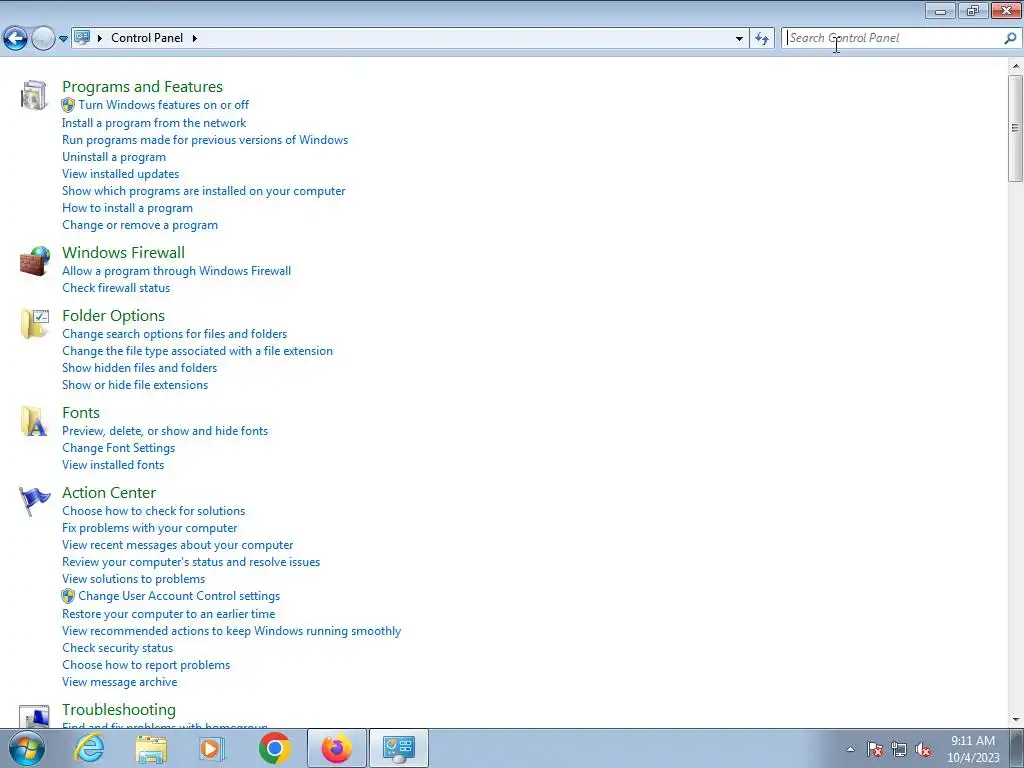This screenshot has height=768, width=1024.
Task: Click the Fonts folder icon
Action: click(34, 421)
